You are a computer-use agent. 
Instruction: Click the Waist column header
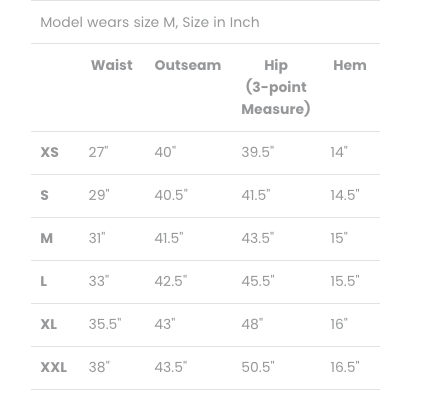112,65
